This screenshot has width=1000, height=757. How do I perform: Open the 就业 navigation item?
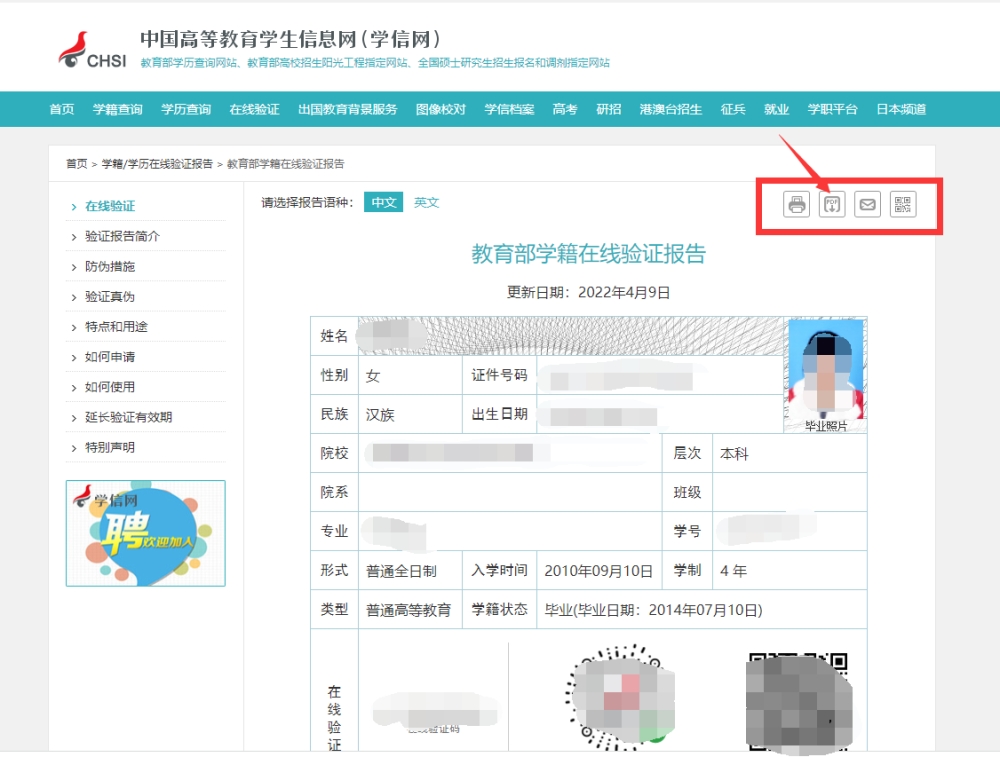point(777,109)
